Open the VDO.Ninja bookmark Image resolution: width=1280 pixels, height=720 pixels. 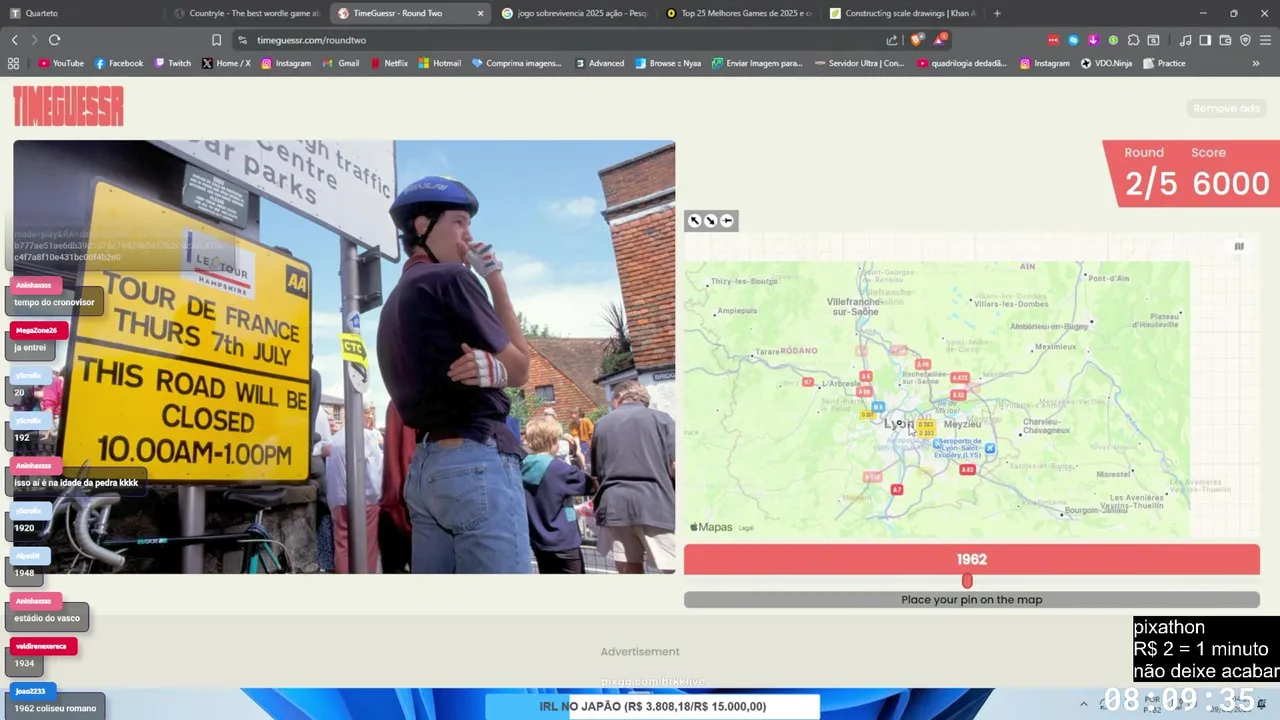[x=1106, y=63]
